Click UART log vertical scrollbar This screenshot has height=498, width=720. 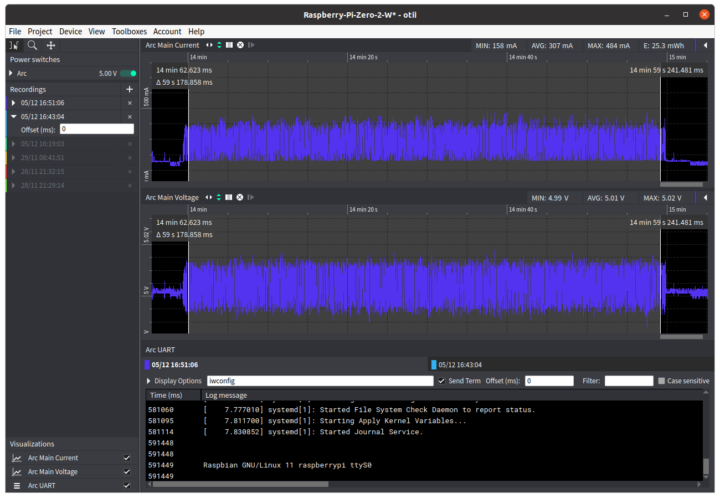[x=706, y=466]
